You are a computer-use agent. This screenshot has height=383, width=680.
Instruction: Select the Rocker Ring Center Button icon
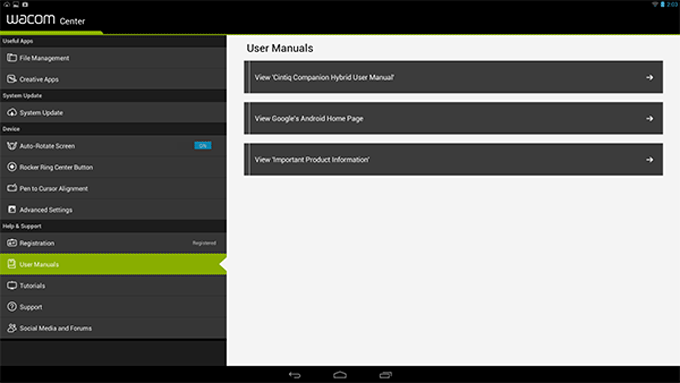pos(12,167)
